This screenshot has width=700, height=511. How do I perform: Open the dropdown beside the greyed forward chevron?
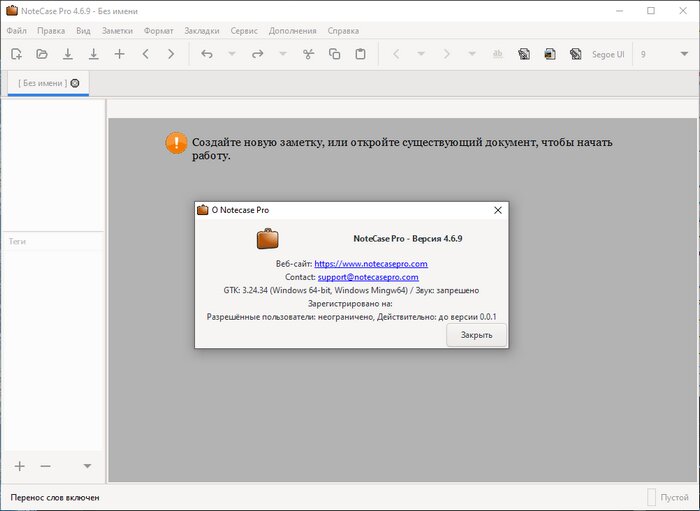click(x=472, y=54)
